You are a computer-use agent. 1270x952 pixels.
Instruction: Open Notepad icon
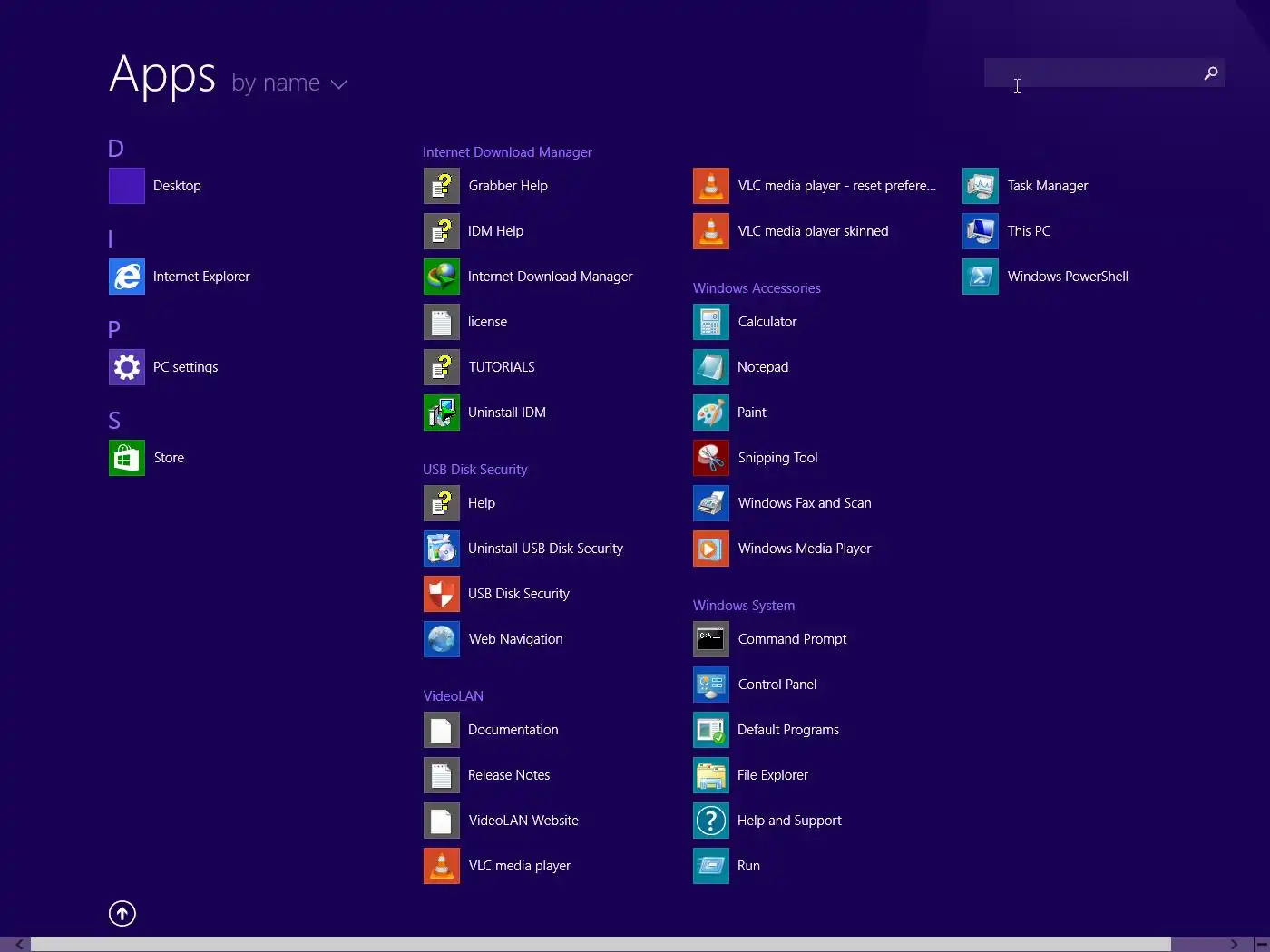[711, 367]
